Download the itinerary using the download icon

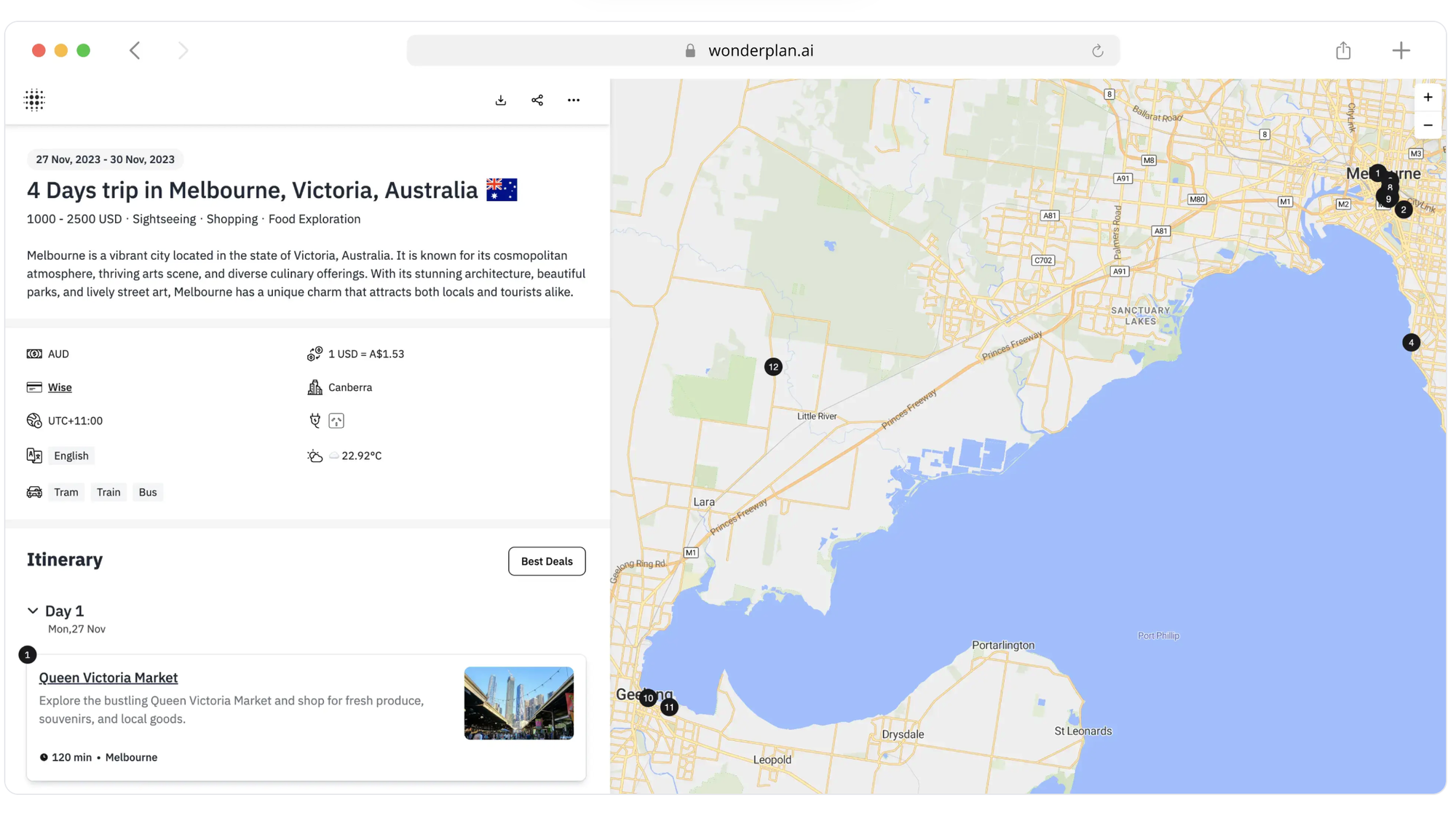tap(501, 100)
